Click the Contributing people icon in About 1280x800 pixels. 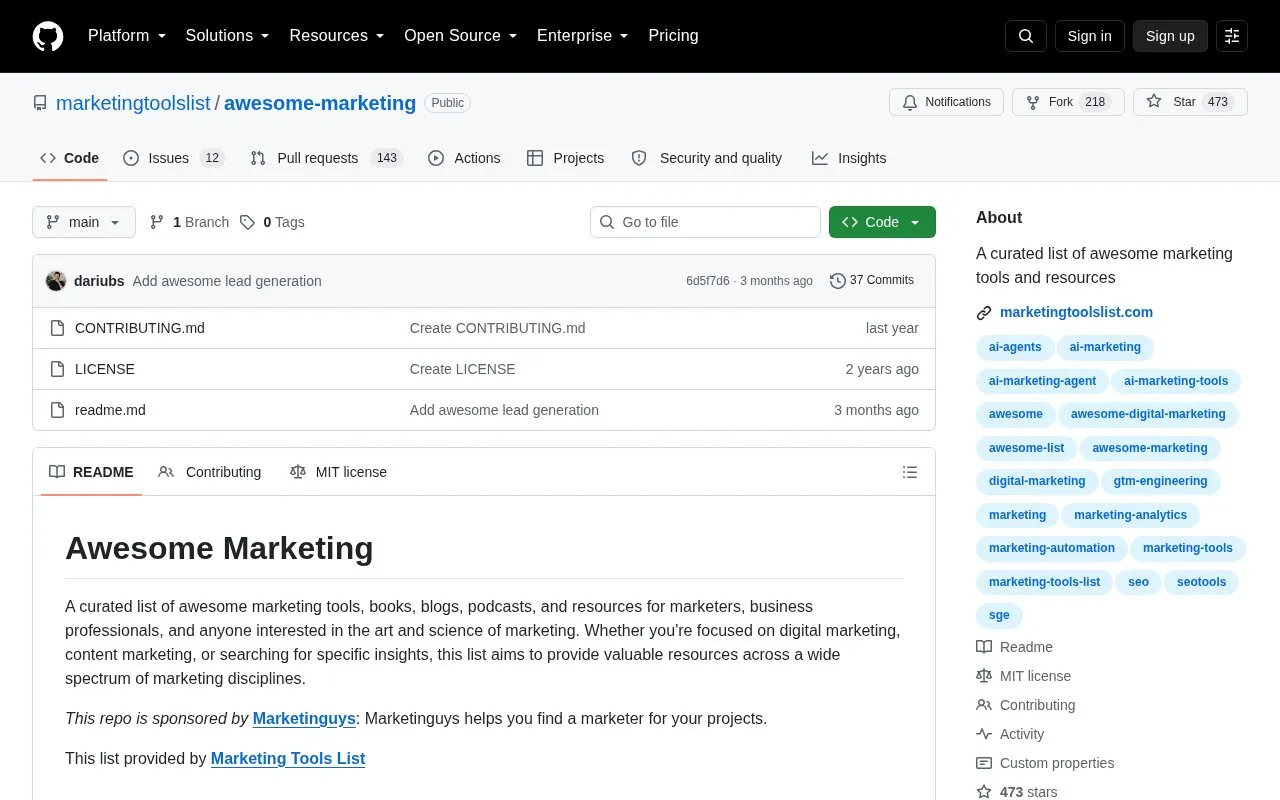984,705
